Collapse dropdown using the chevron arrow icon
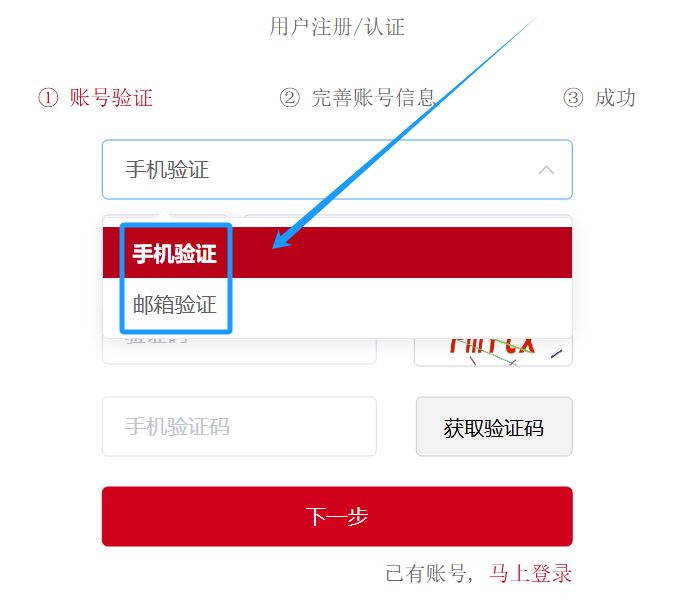The height and width of the screenshot is (604, 673). click(546, 170)
